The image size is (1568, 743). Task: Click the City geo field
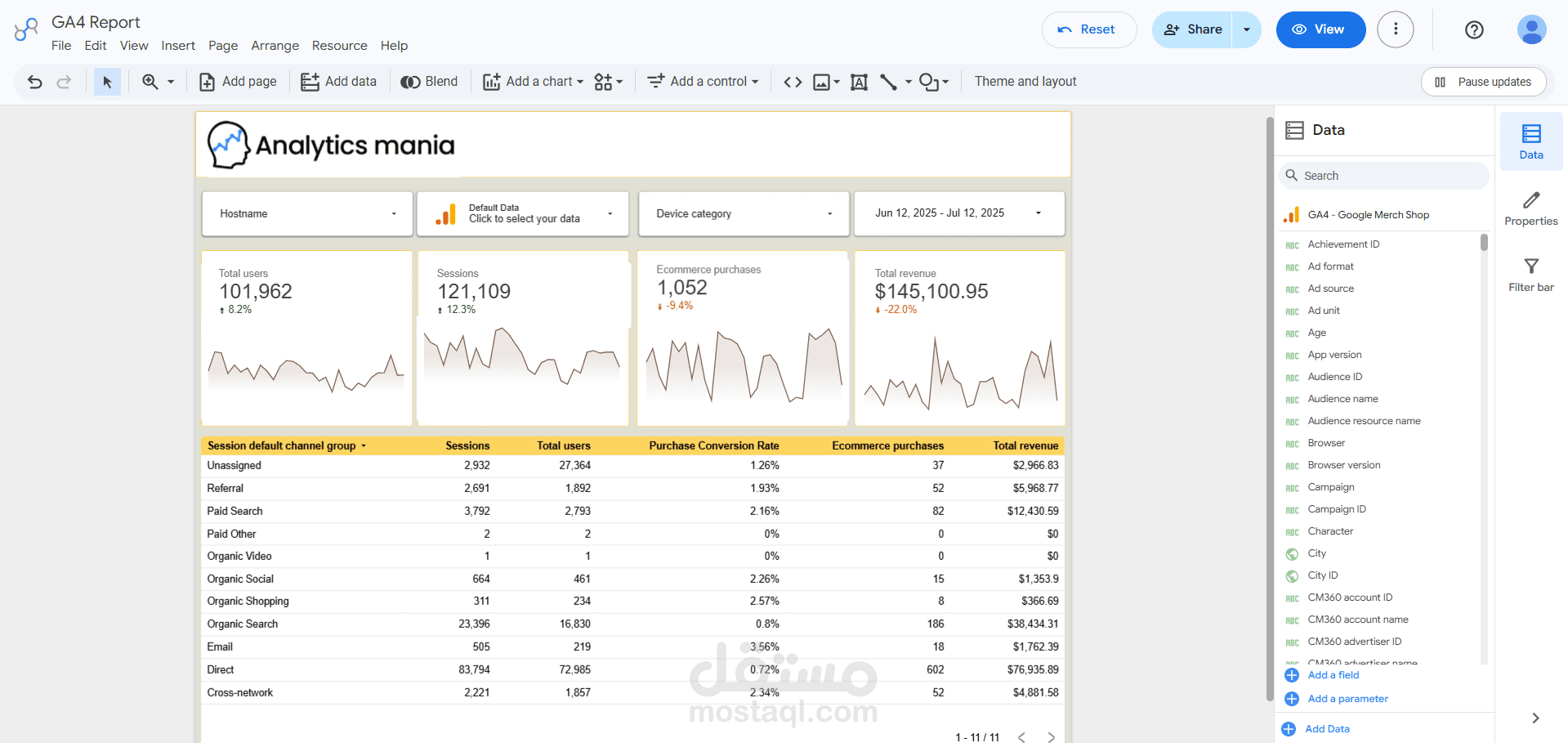pos(1317,553)
